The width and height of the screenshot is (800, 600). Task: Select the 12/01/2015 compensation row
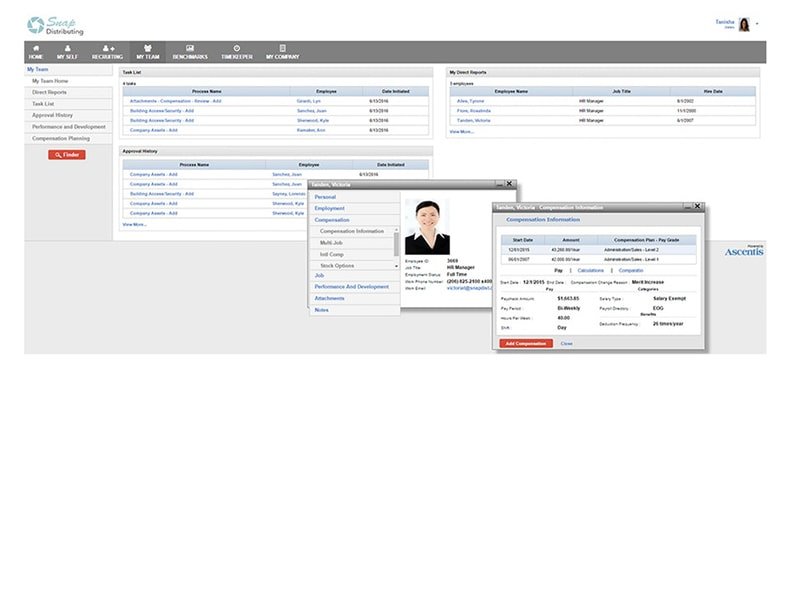pos(598,250)
